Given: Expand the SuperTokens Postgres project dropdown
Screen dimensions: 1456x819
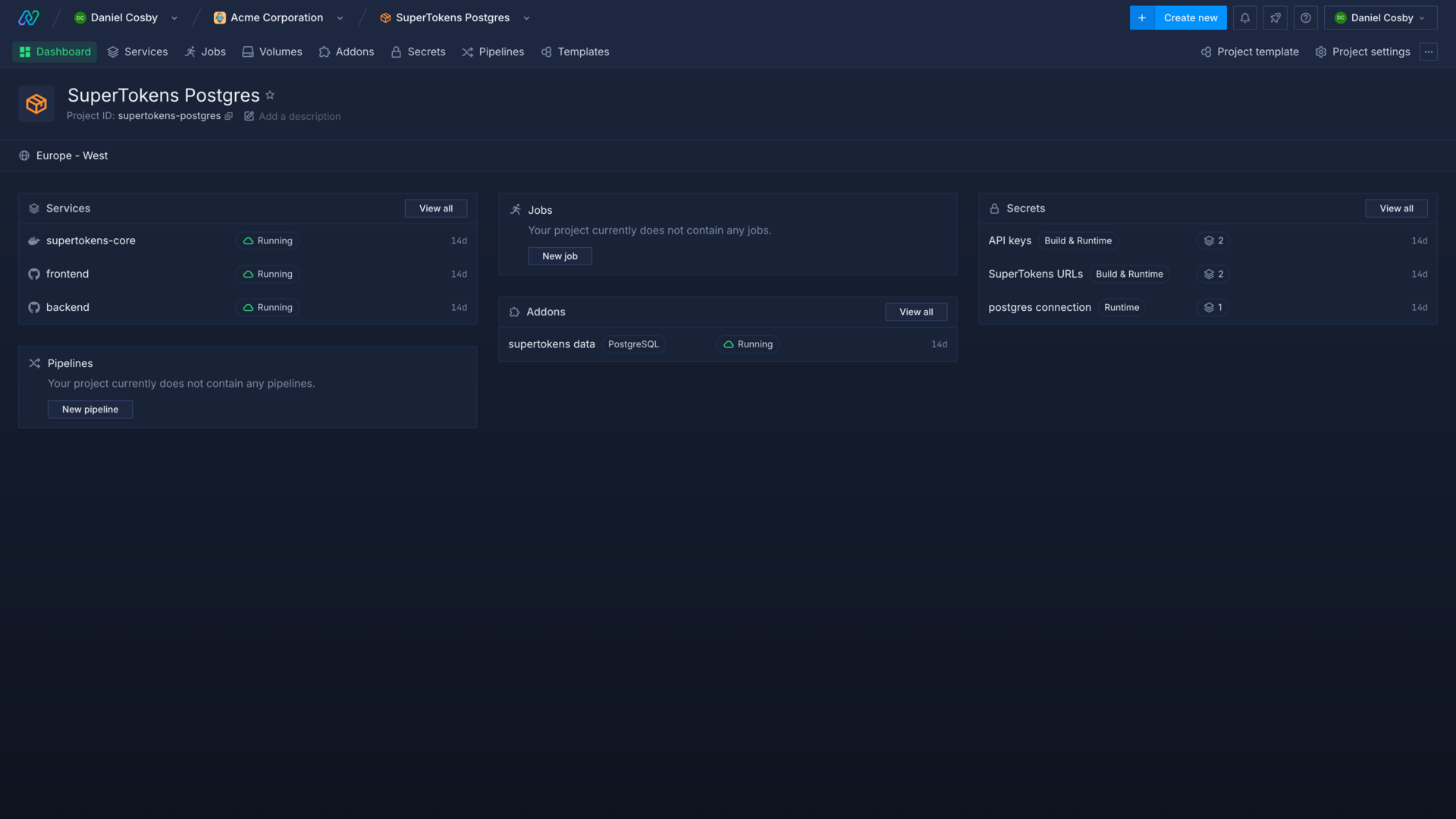Looking at the screenshot, I should [526, 18].
